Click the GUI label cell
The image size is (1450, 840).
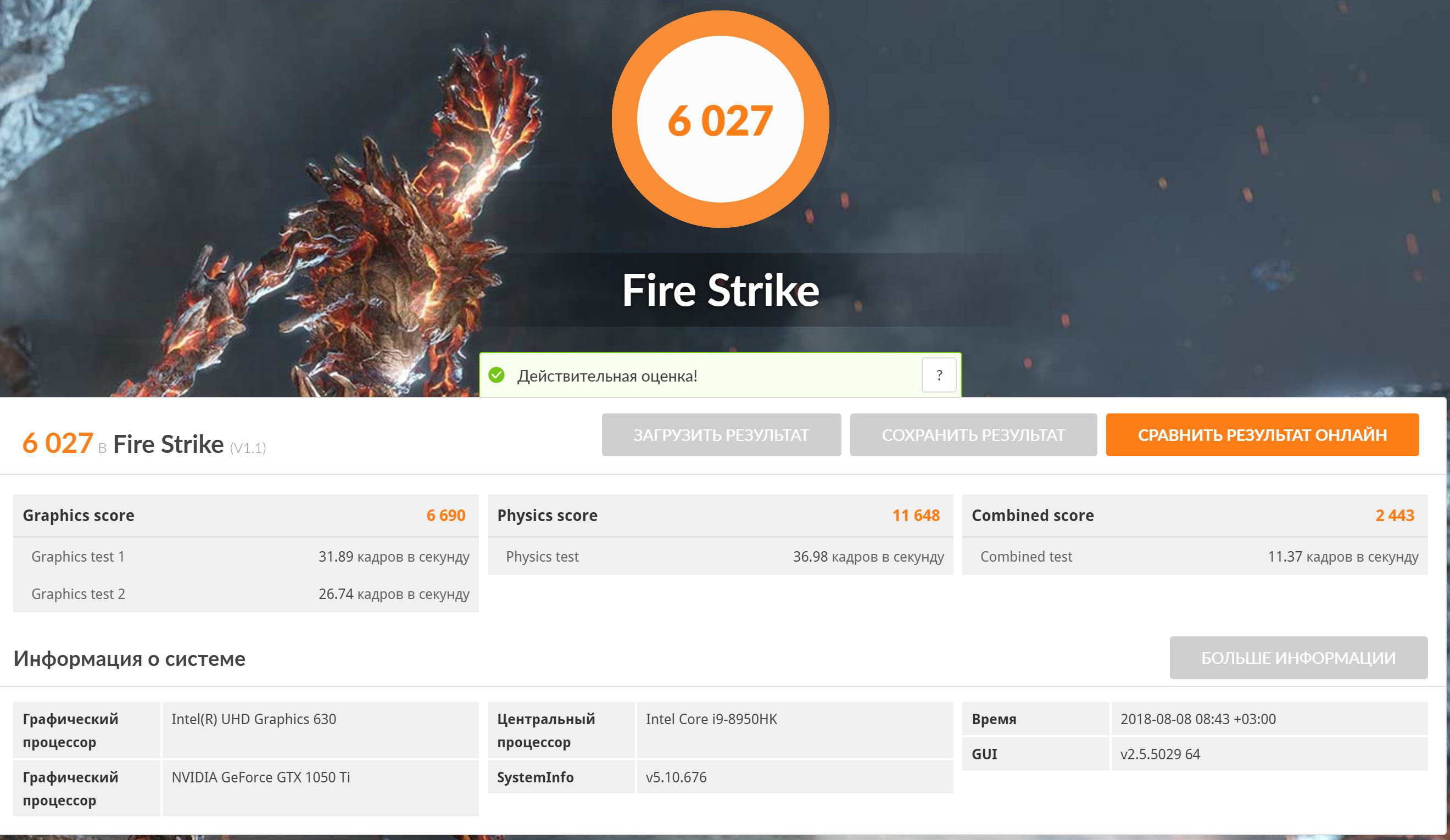click(x=1035, y=754)
